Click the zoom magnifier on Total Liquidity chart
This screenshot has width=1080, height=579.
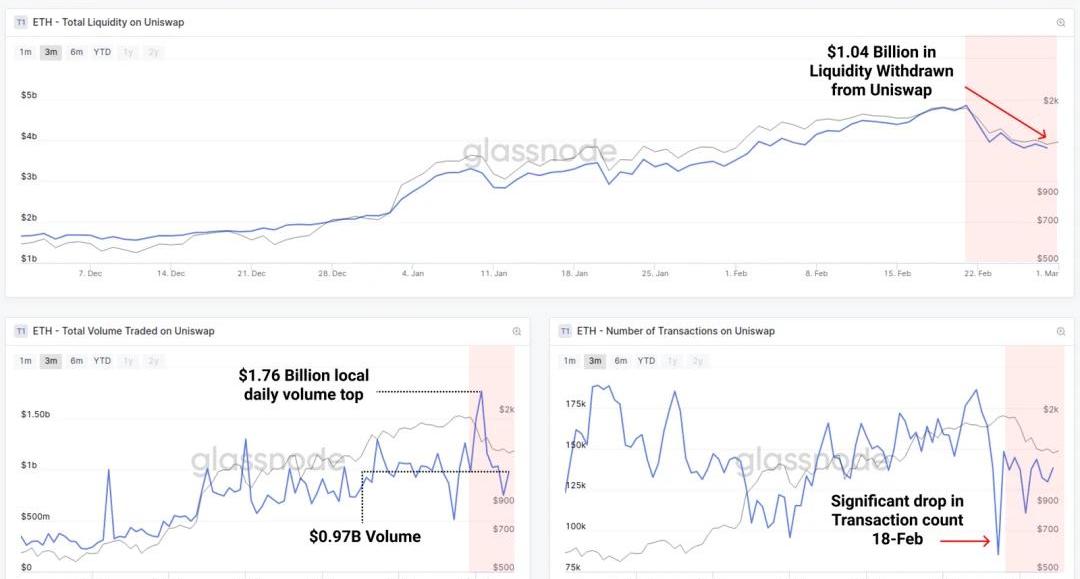[1061, 22]
